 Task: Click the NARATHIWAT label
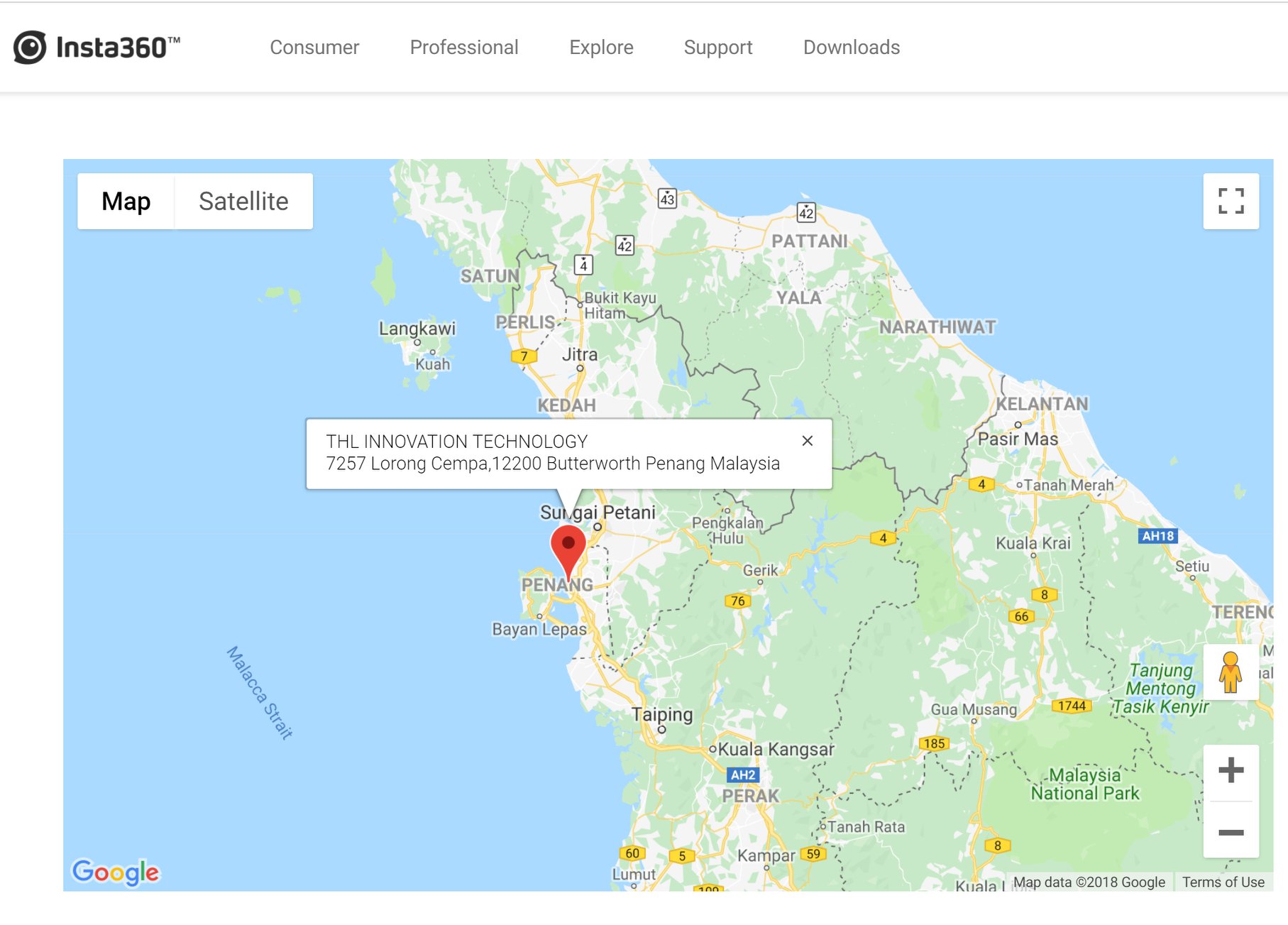937,327
